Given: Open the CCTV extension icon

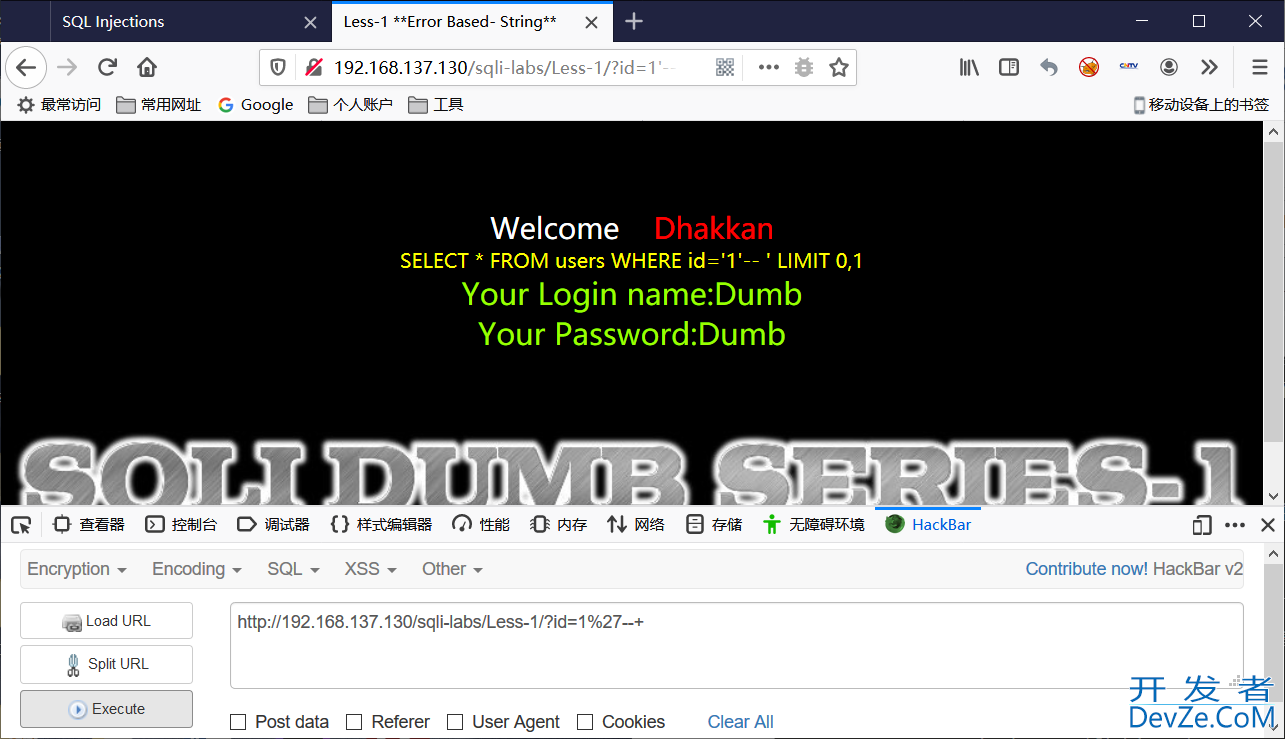Looking at the screenshot, I should coord(1129,67).
